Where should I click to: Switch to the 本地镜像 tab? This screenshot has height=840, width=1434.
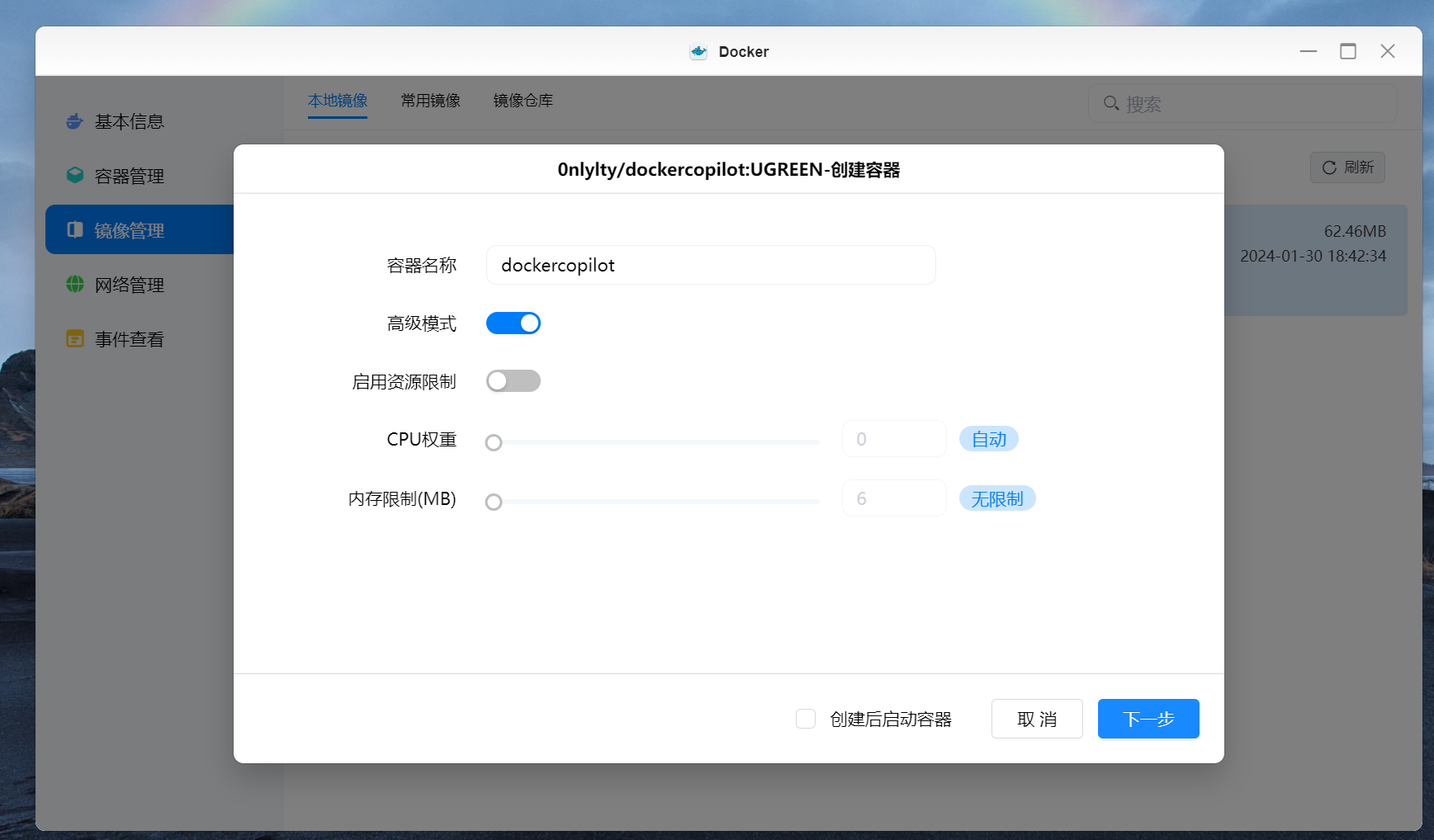338,101
